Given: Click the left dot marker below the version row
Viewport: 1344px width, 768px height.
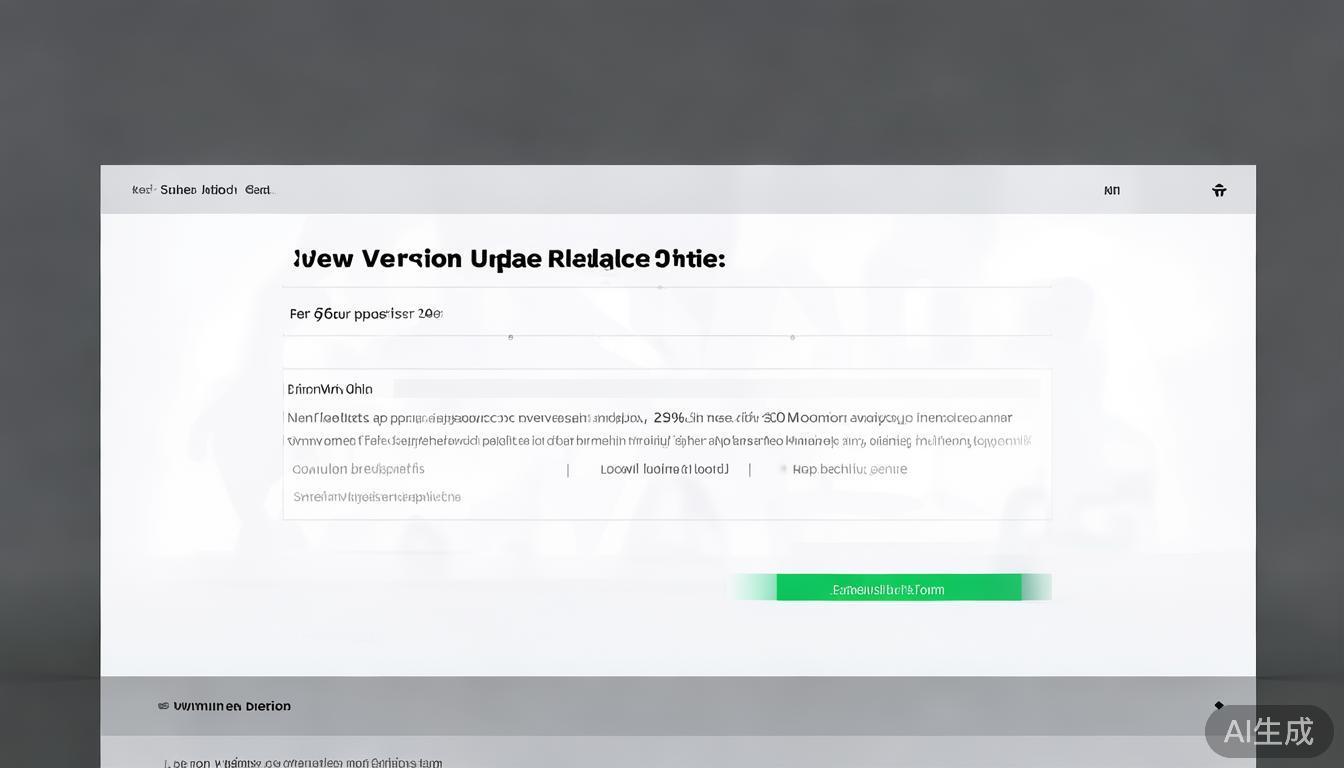Looking at the screenshot, I should pyautogui.click(x=511, y=338).
